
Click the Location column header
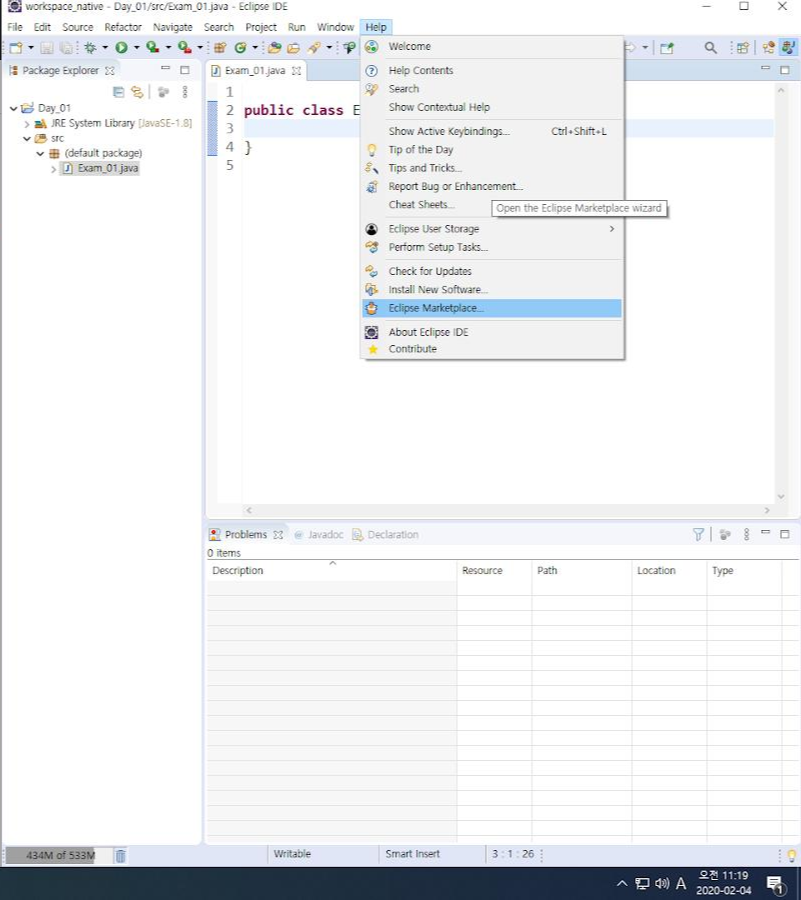coord(669,571)
